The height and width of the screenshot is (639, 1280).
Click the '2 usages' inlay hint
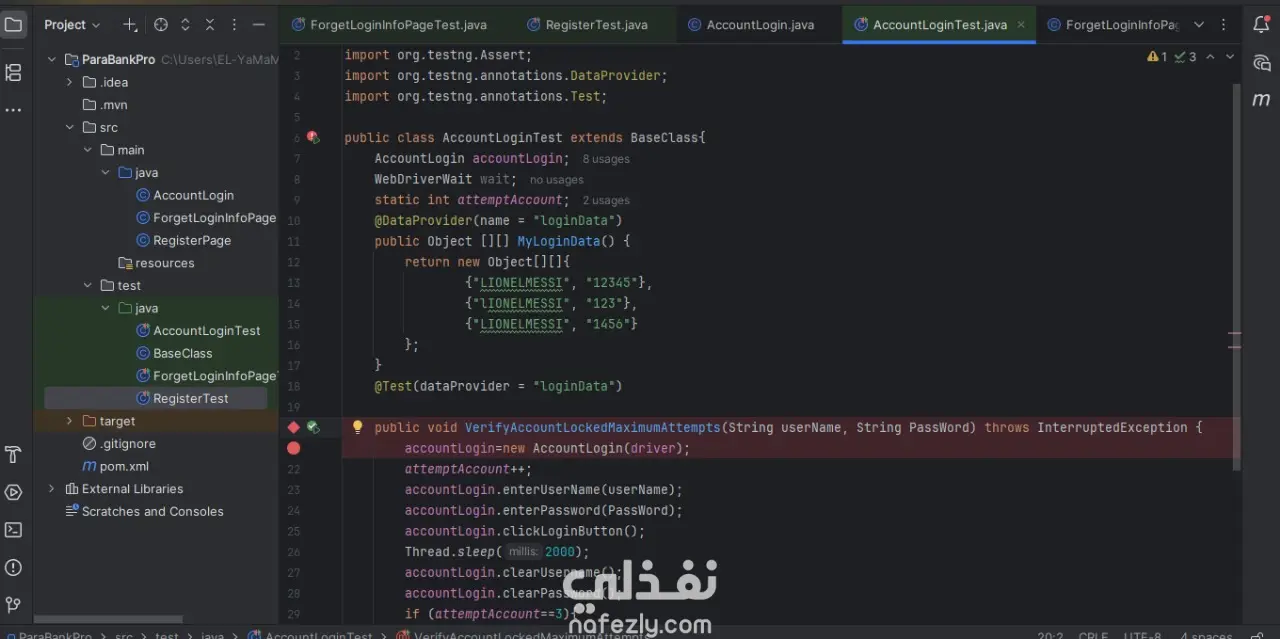(606, 200)
